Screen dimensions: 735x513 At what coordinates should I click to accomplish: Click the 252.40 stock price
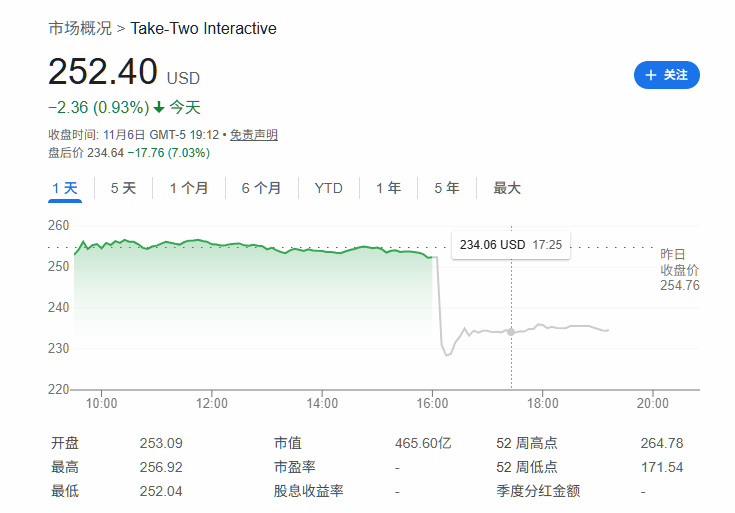(103, 72)
